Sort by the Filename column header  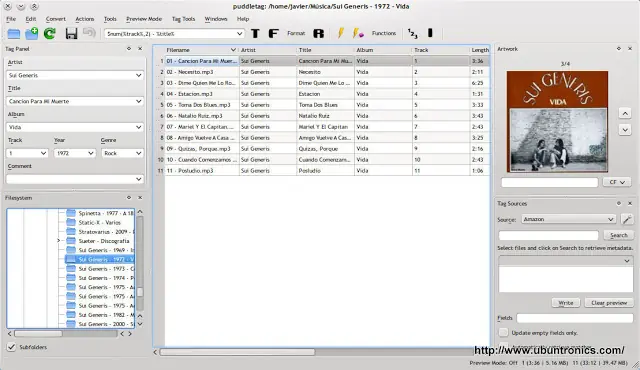pos(202,50)
